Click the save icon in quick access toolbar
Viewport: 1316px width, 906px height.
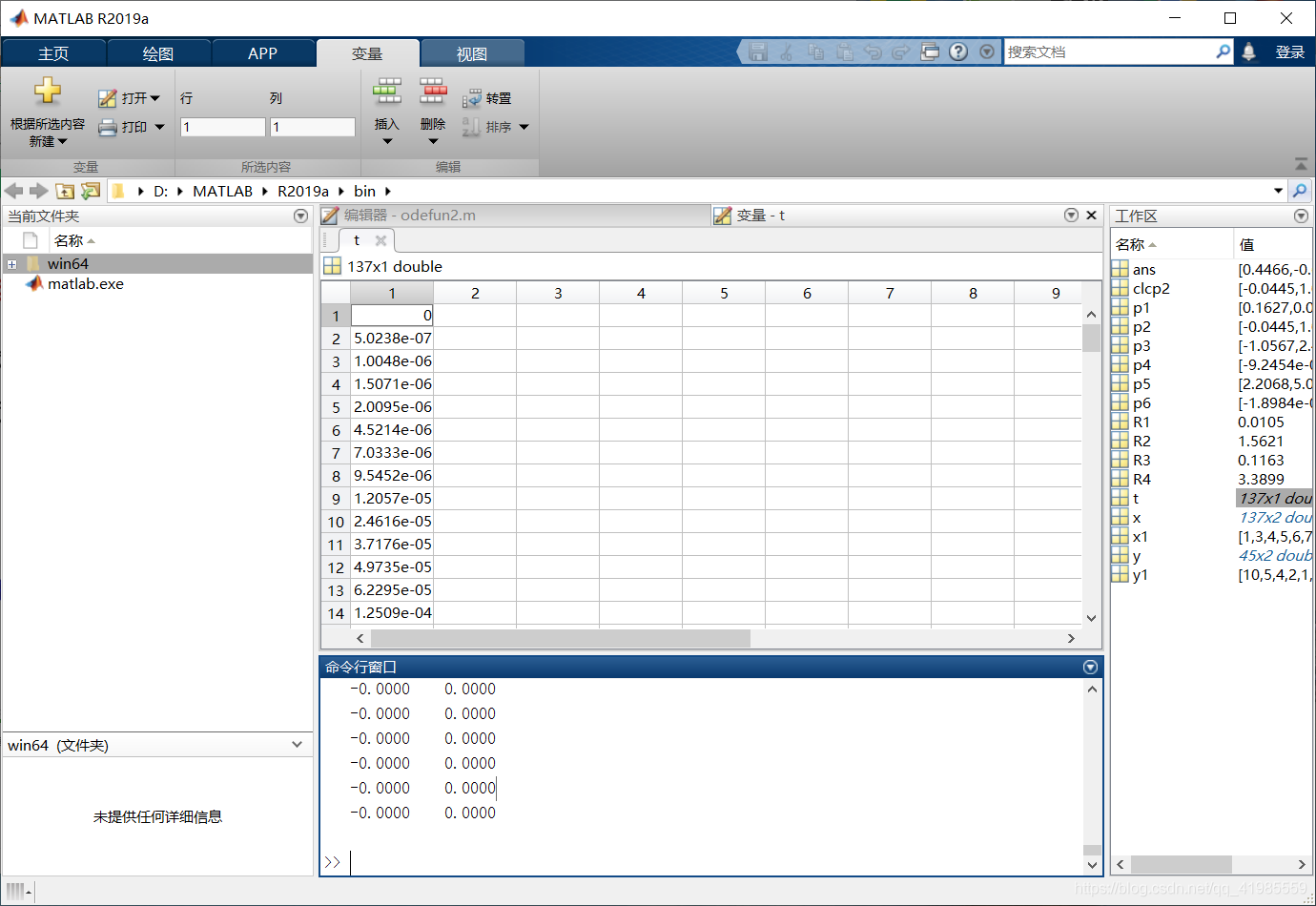758,51
